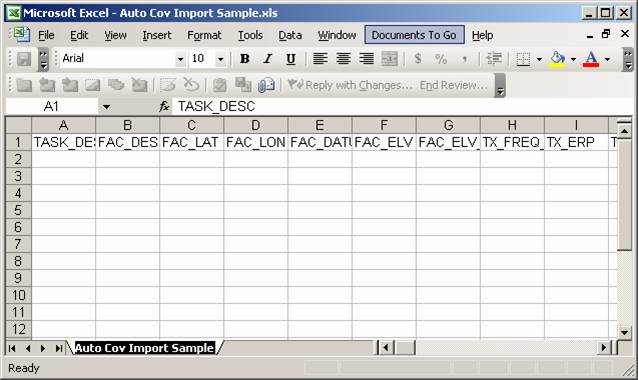The image size is (638, 380).
Task: Click the Merge and Center icon
Action: (389, 59)
